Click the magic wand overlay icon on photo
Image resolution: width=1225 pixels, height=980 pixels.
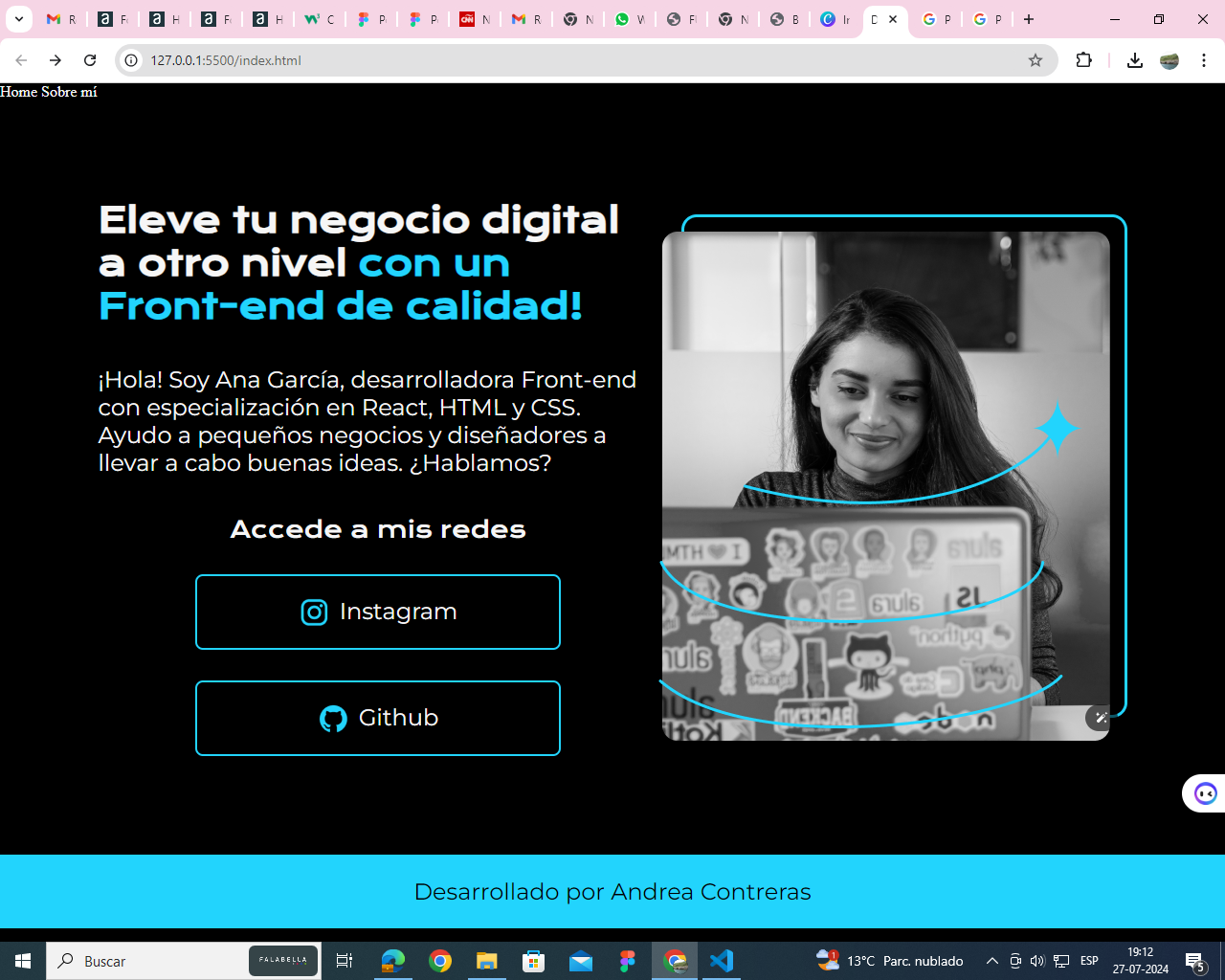coord(1101,717)
